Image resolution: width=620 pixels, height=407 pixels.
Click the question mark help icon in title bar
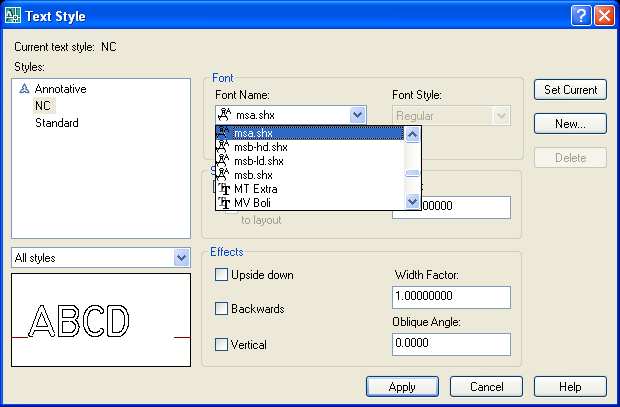580,16
